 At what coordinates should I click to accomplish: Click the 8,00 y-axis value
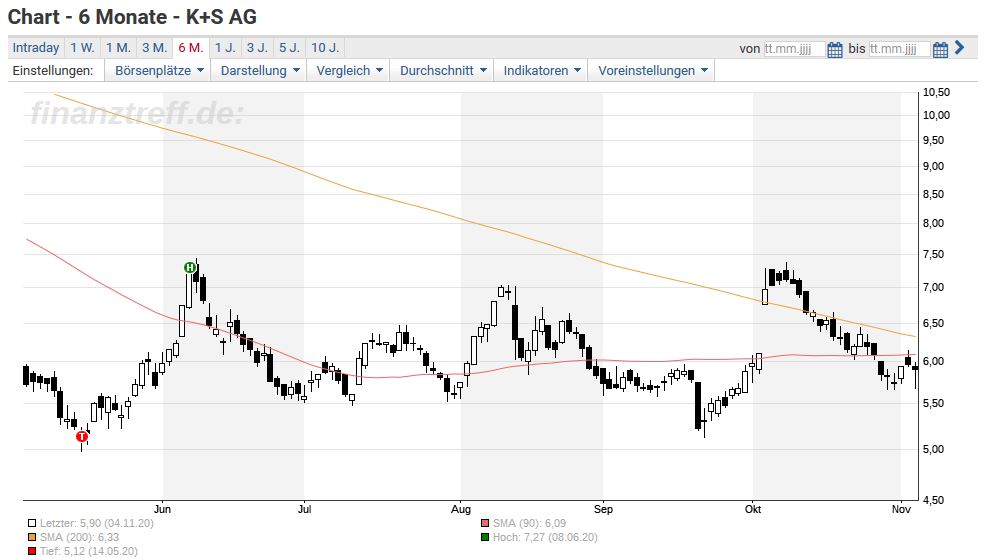[x=933, y=223]
